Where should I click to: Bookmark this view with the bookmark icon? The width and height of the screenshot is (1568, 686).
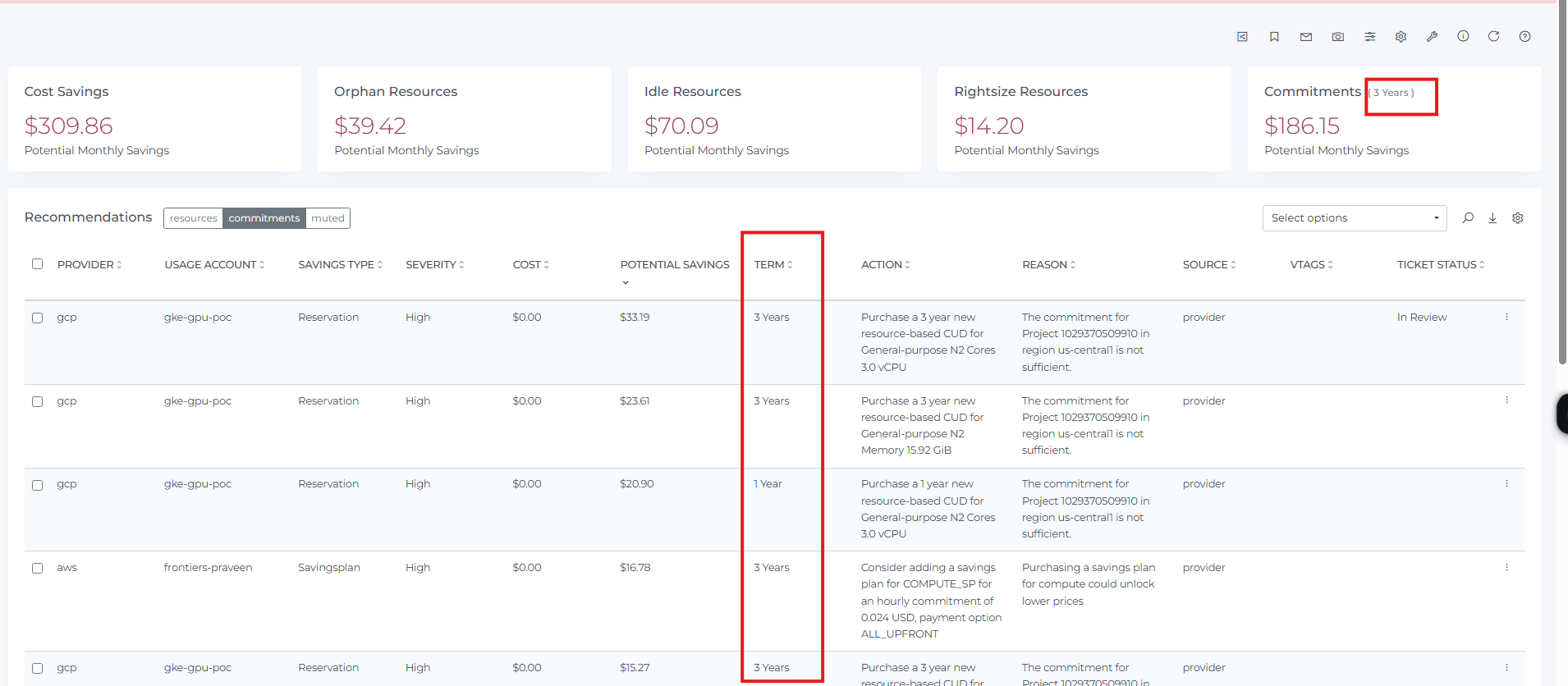pos(1274,36)
